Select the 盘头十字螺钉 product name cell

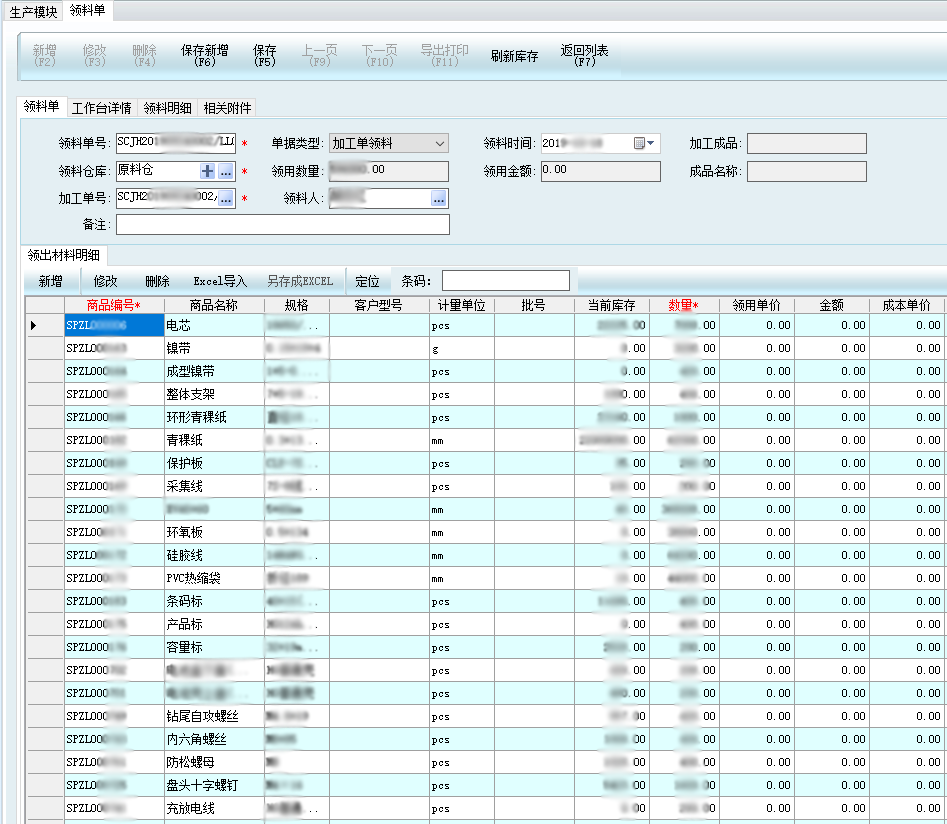tap(214, 785)
